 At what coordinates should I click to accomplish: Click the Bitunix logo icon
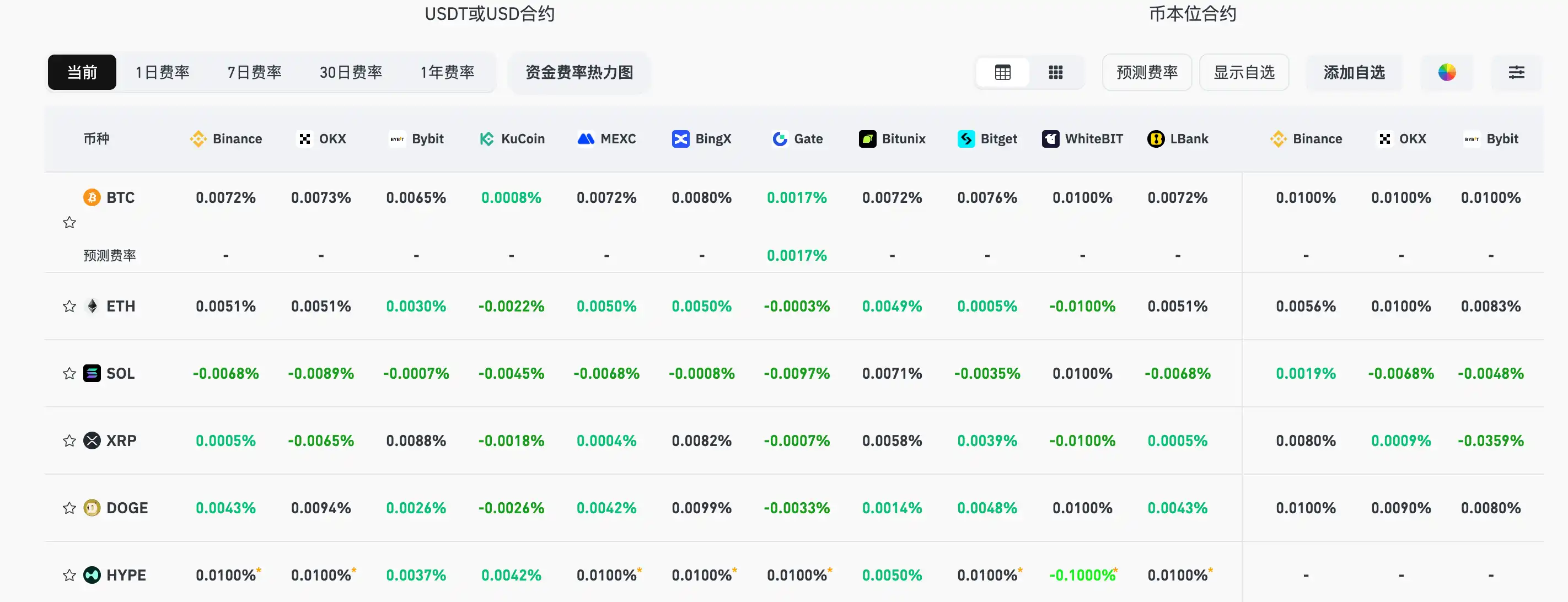[x=867, y=139]
